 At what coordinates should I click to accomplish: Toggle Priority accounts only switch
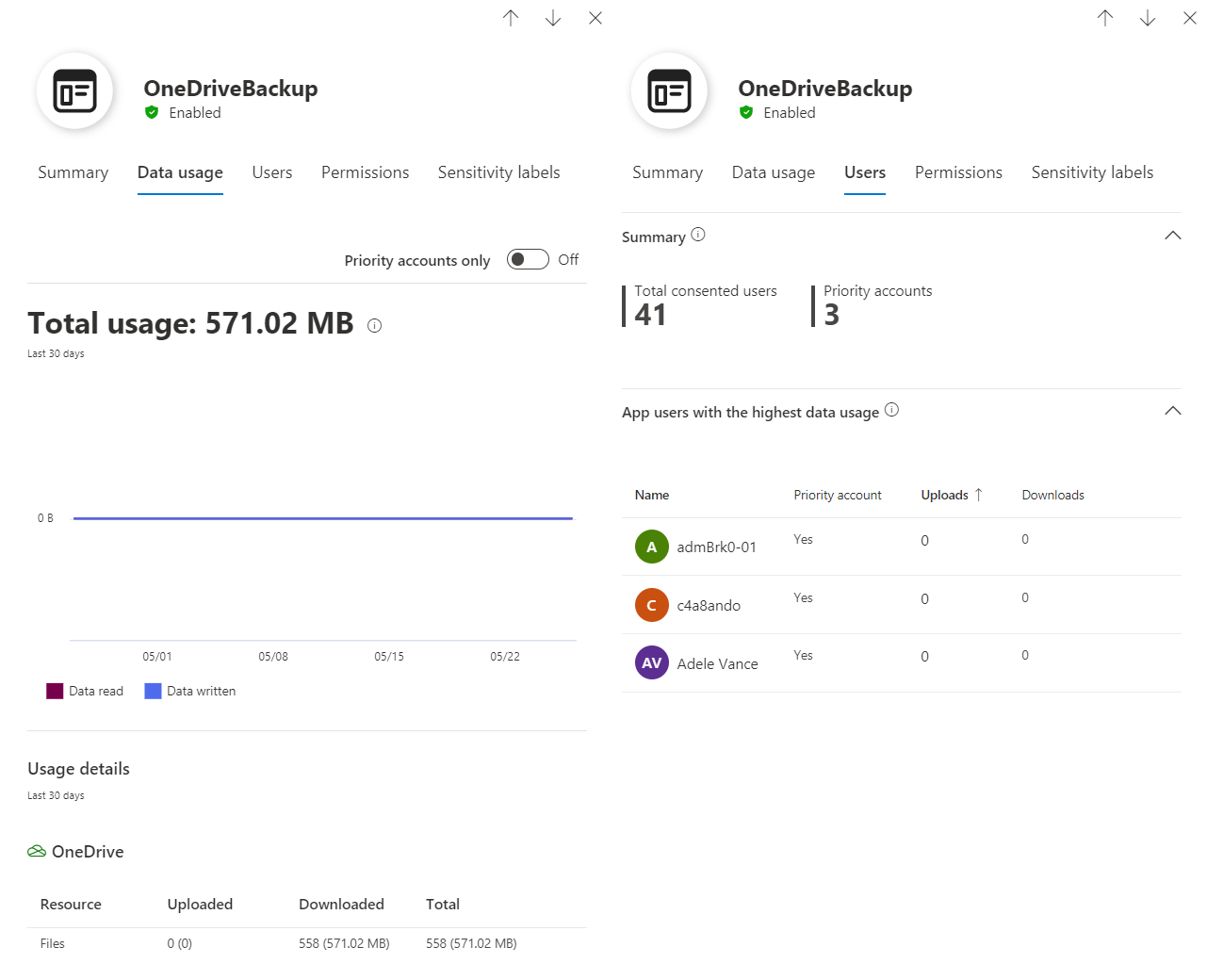pyautogui.click(x=528, y=259)
